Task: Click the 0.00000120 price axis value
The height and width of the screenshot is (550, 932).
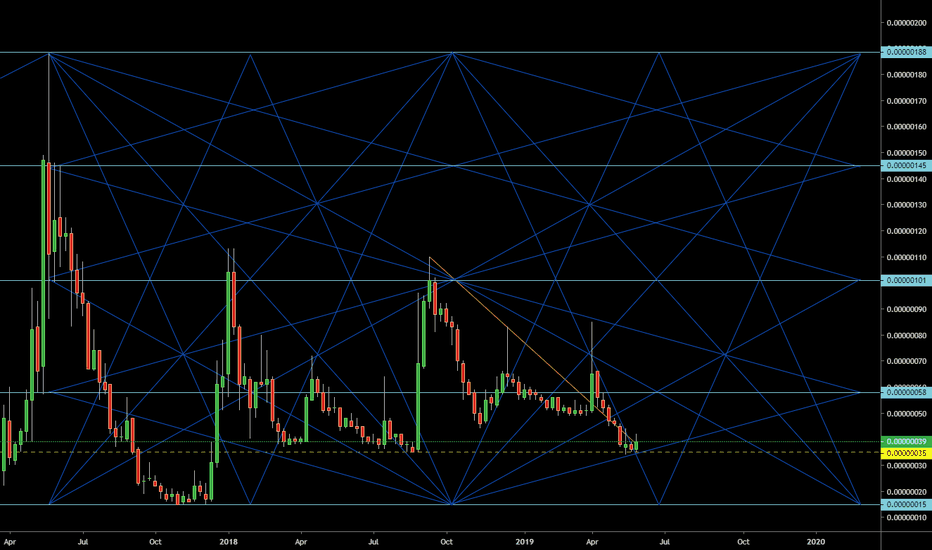Action: 906,231
